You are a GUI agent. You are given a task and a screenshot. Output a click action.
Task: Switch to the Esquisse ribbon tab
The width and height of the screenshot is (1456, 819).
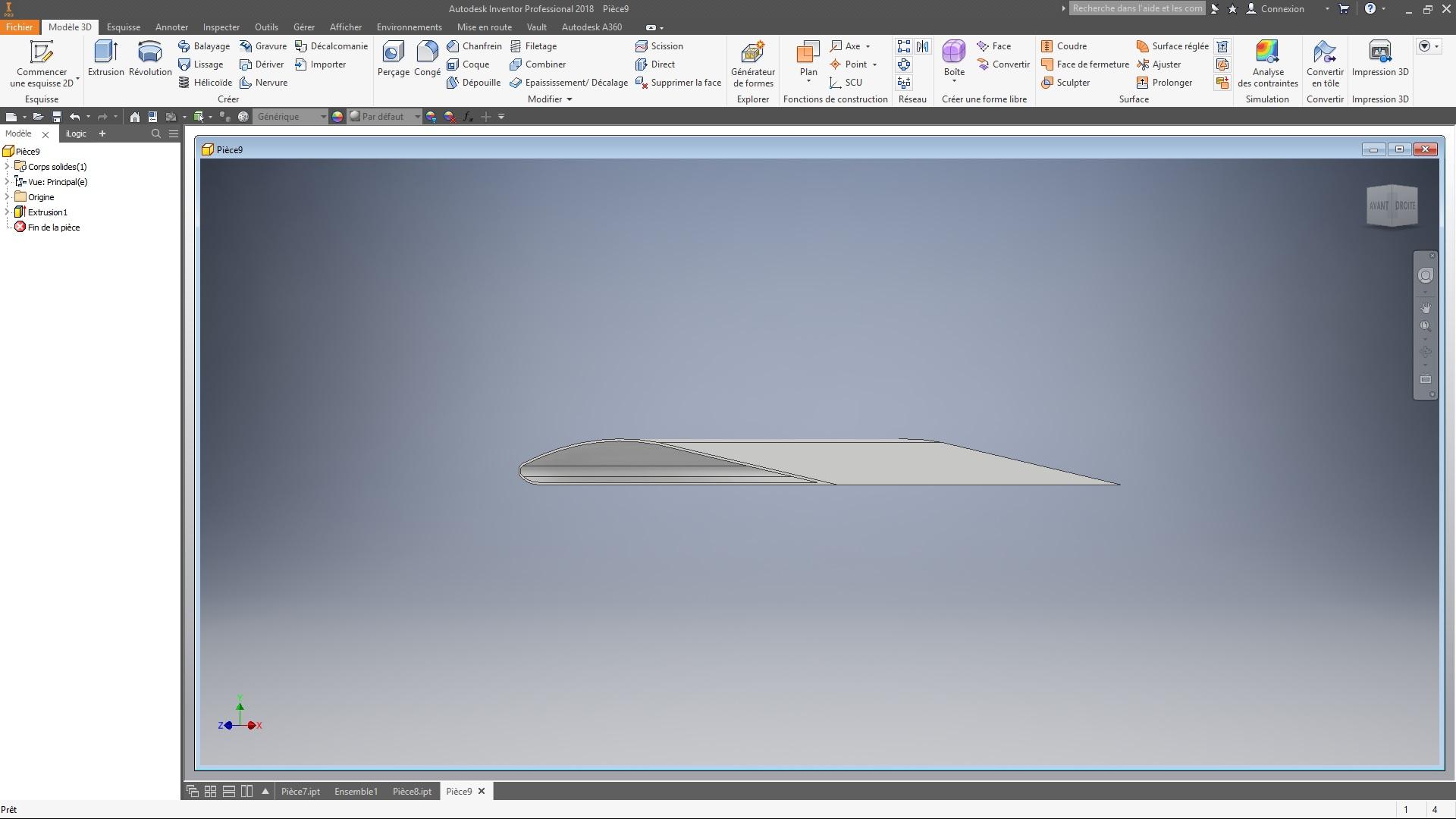(x=123, y=27)
